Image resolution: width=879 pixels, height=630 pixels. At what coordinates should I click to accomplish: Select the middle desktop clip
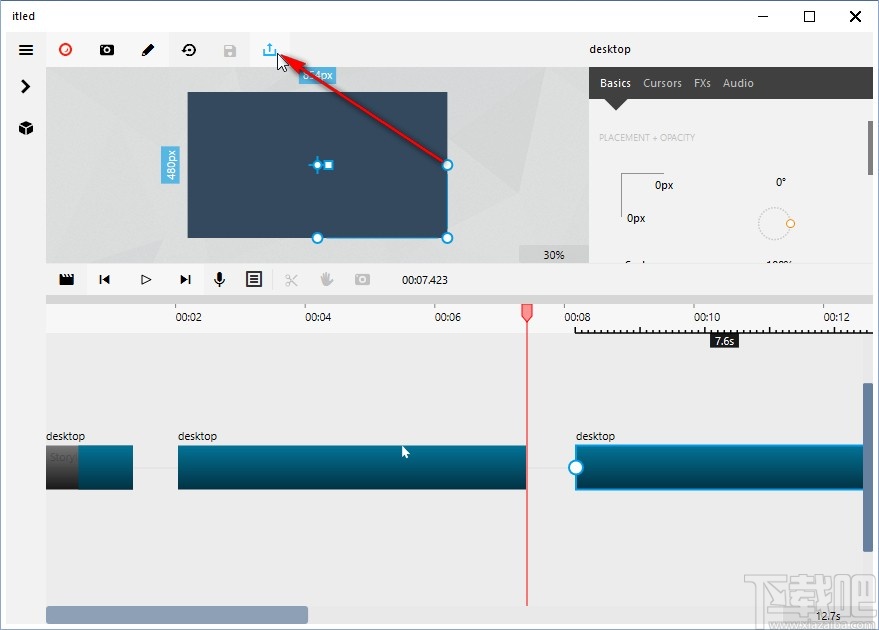point(352,467)
